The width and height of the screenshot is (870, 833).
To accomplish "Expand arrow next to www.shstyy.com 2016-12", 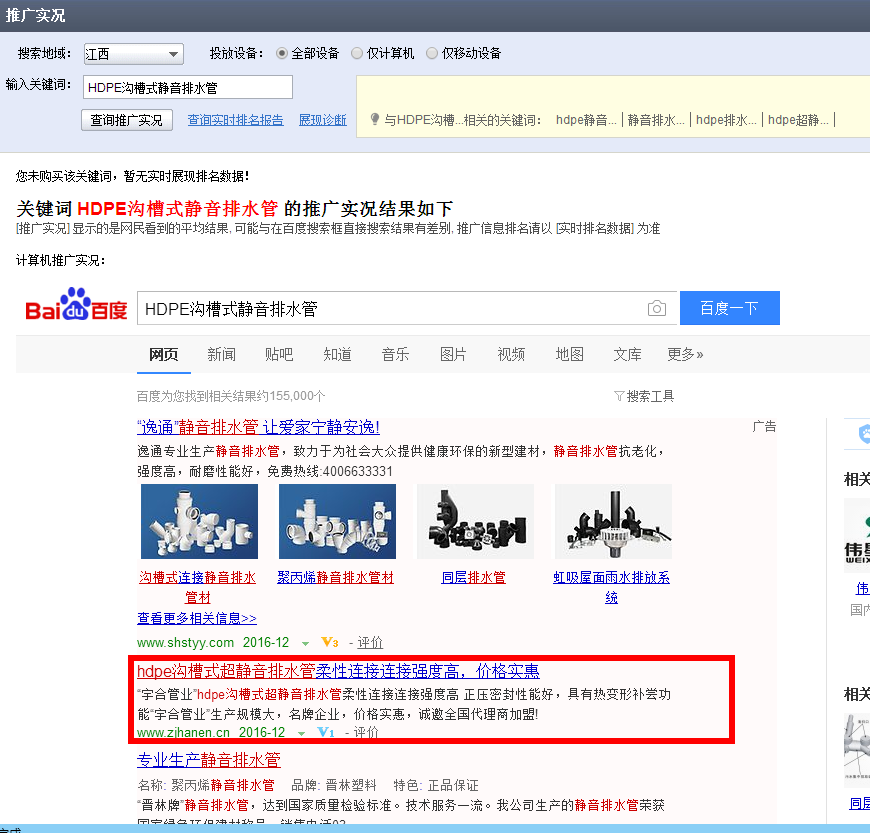I will (305, 644).
